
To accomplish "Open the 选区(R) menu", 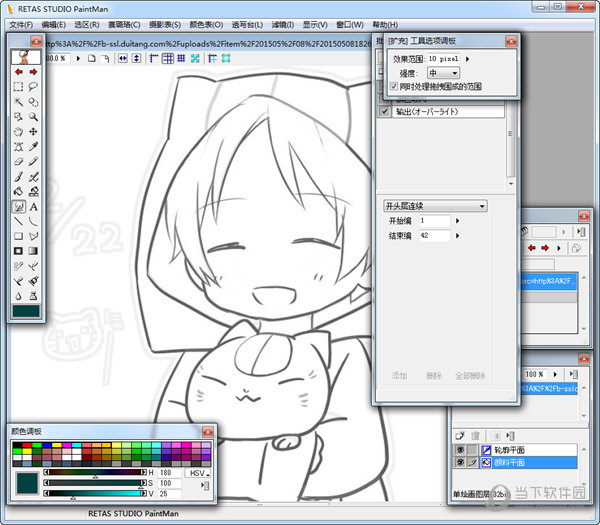I will [x=87, y=25].
